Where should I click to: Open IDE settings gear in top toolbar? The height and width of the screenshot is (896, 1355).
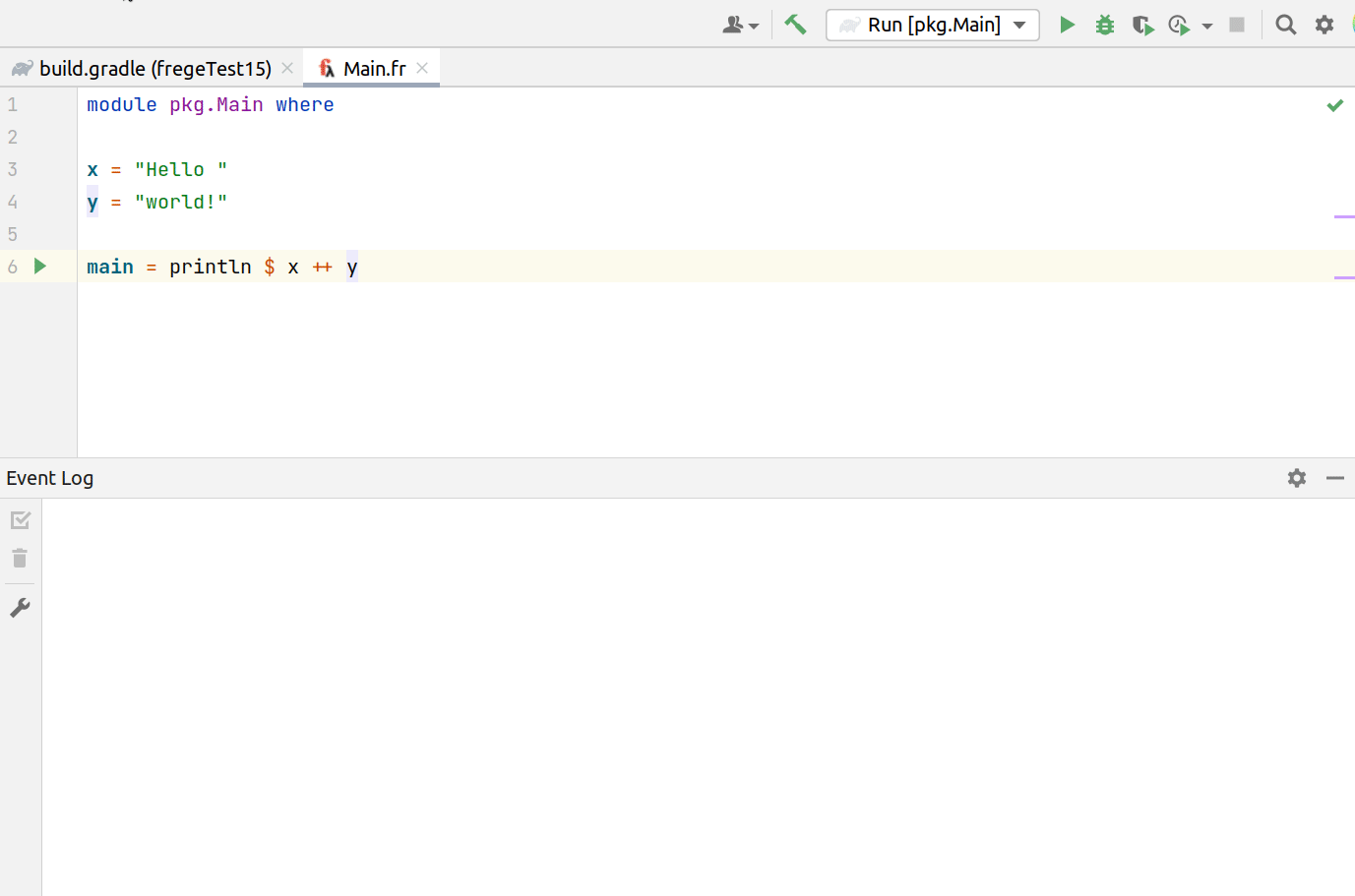click(1324, 25)
